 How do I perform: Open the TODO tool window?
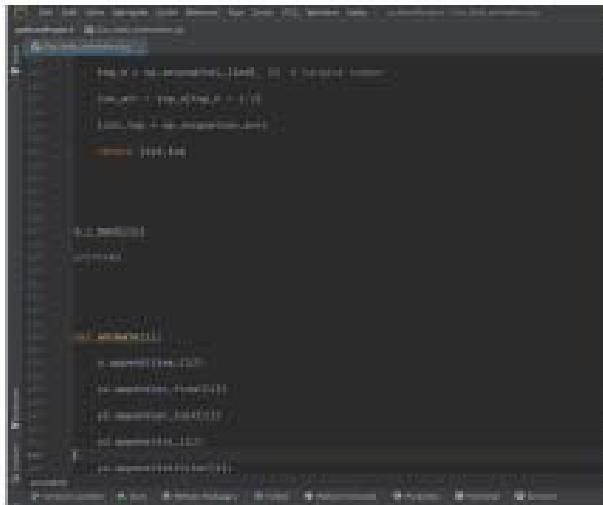270,496
